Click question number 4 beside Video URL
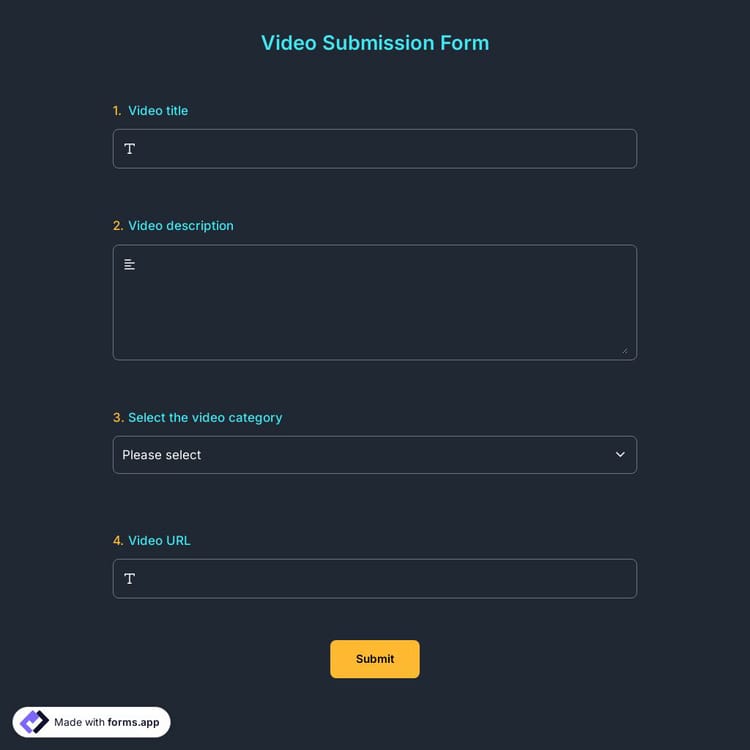The image size is (750, 750). tap(118, 541)
